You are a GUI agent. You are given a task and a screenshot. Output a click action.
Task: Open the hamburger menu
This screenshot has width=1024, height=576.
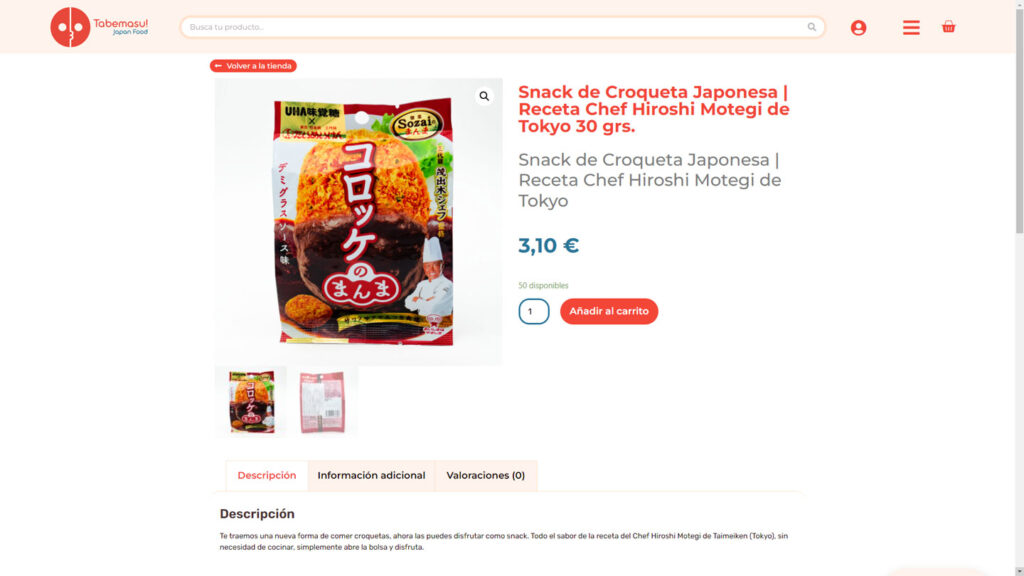[x=911, y=27]
